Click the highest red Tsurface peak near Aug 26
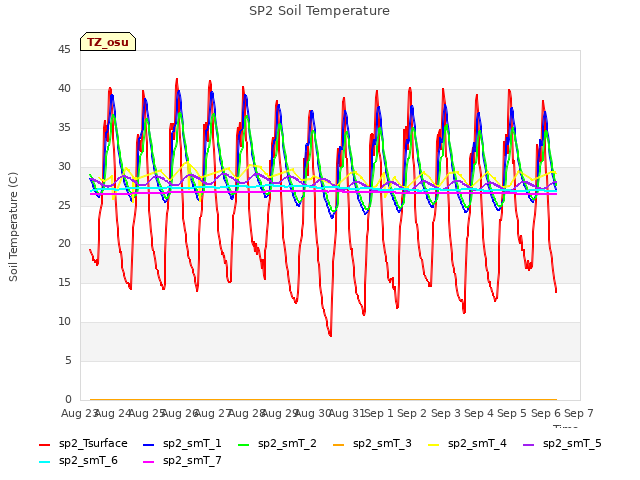Image resolution: width=640 pixels, height=480 pixels. (x=177, y=79)
